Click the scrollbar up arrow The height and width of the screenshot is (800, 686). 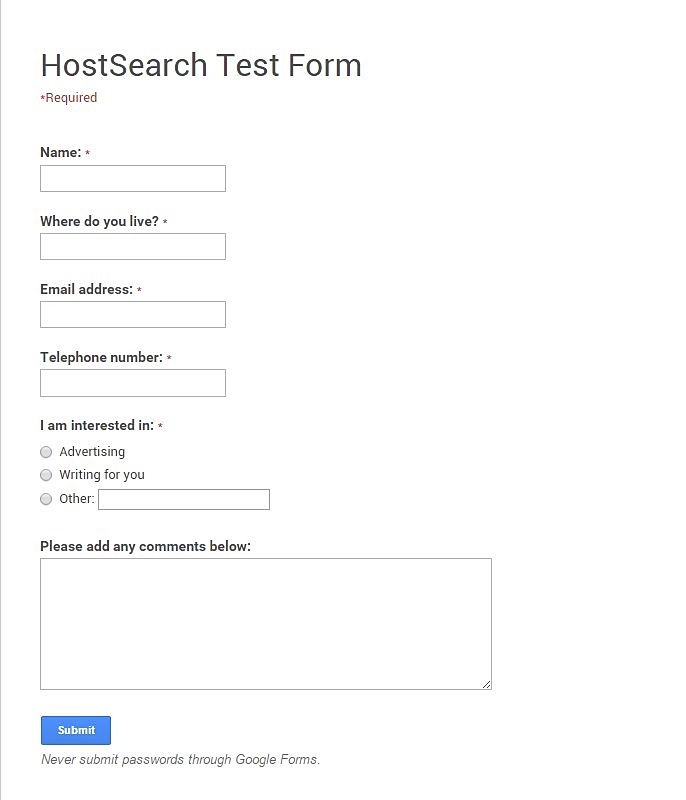(677, 8)
